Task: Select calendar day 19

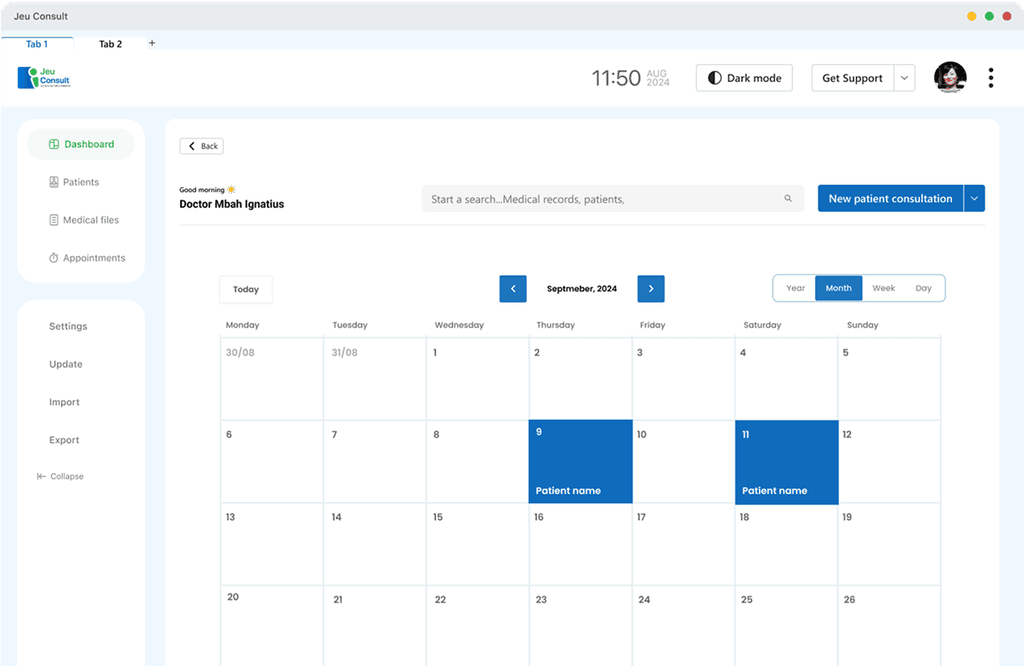Action: pos(889,545)
